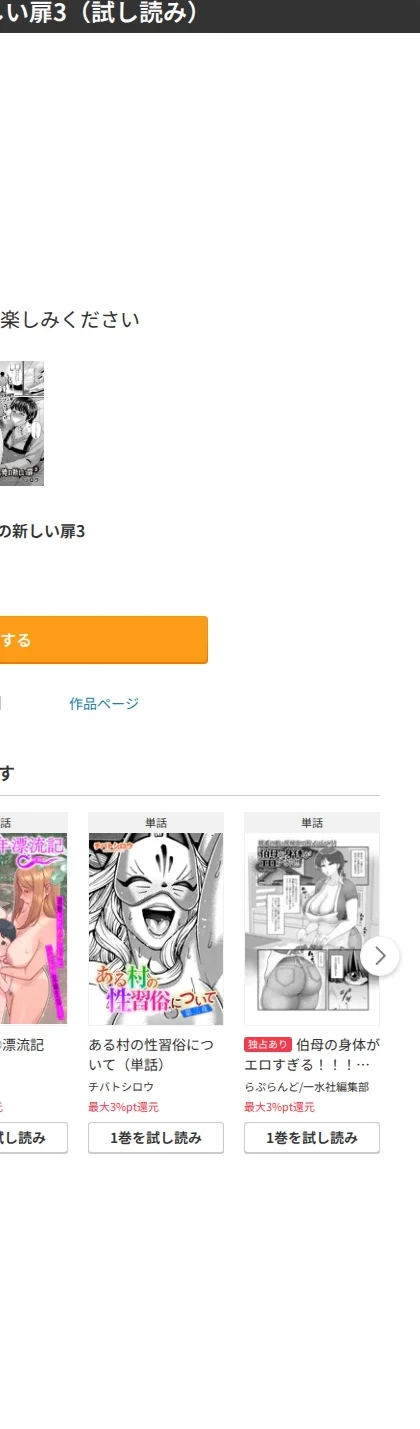The image size is (420, 1429).
Task: Click the 単話 label above the ある村 cover
Action: tap(156, 823)
